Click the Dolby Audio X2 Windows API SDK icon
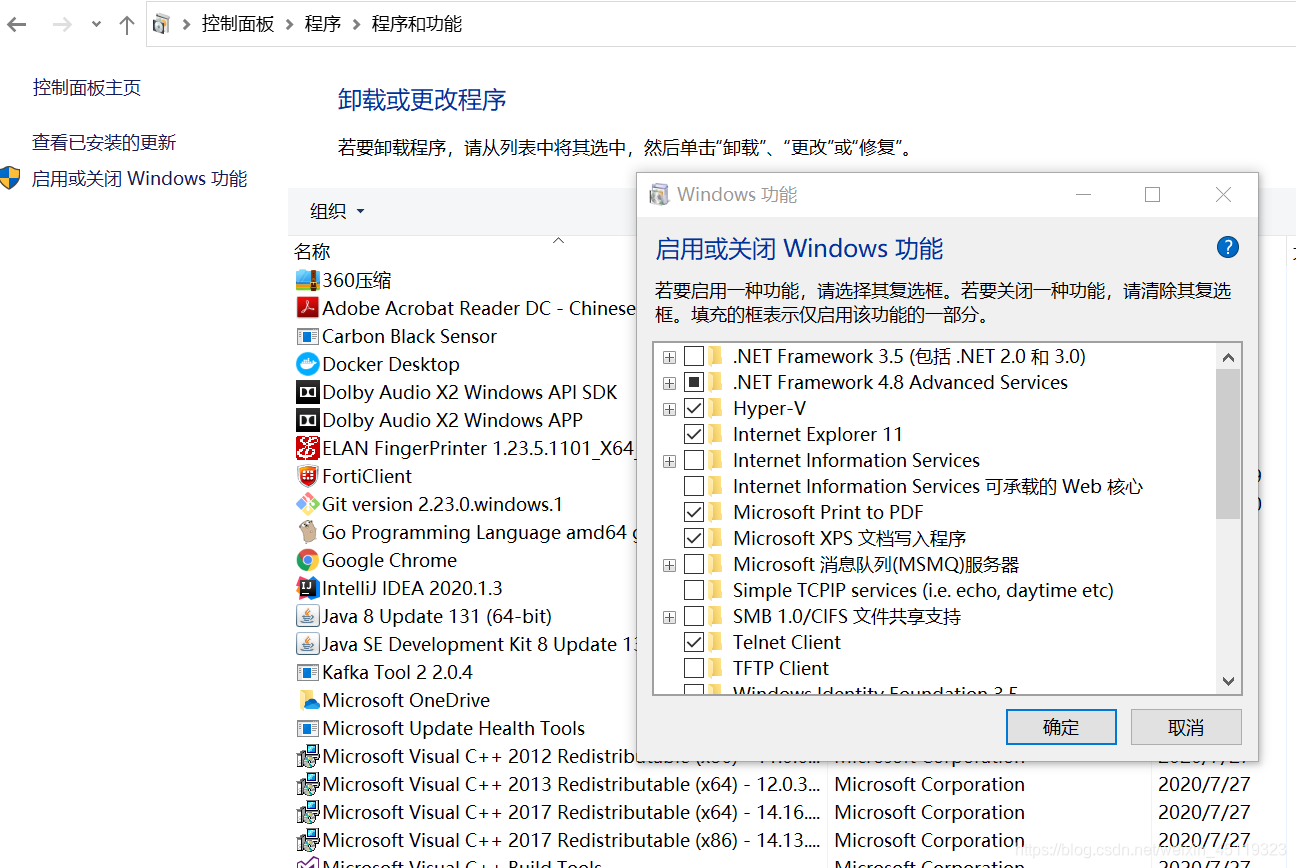Screen dimensions: 1296x868 [307, 392]
